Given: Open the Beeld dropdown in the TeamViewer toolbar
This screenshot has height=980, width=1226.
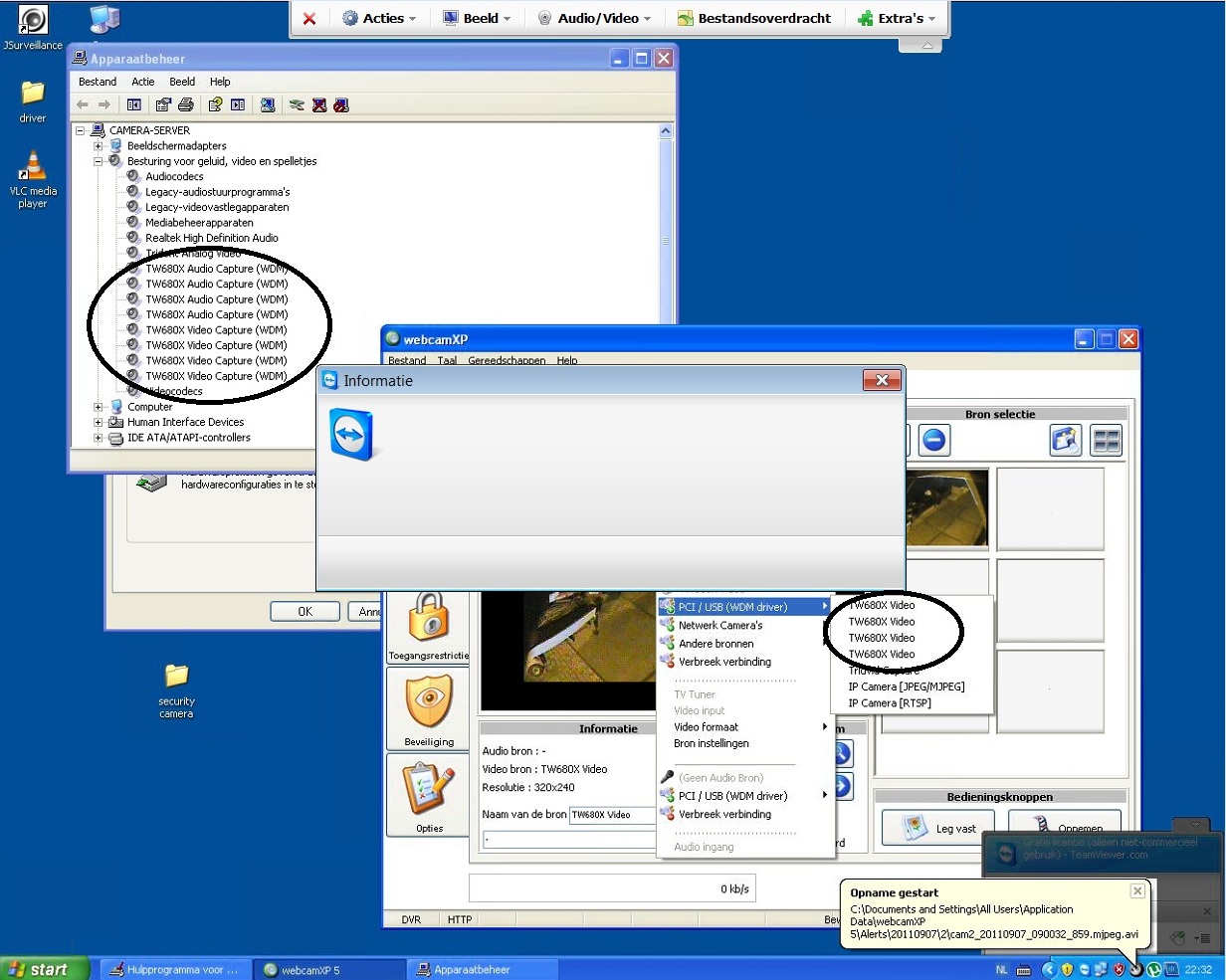Looking at the screenshot, I should tap(477, 18).
